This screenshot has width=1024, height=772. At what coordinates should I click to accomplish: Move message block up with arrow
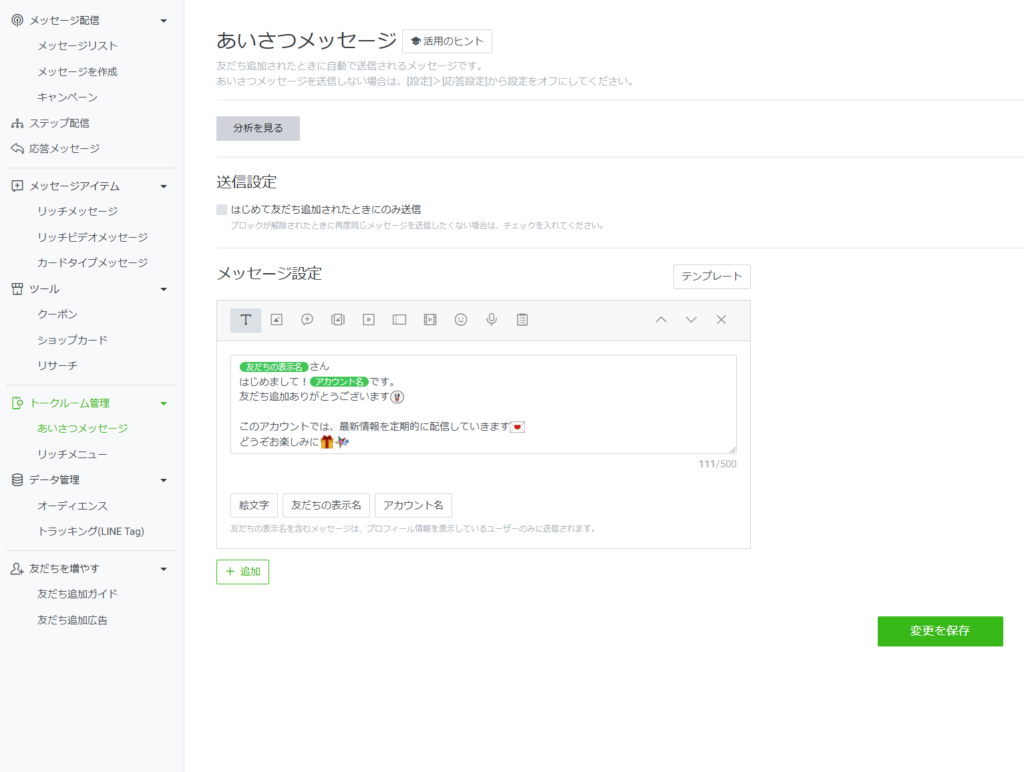660,320
